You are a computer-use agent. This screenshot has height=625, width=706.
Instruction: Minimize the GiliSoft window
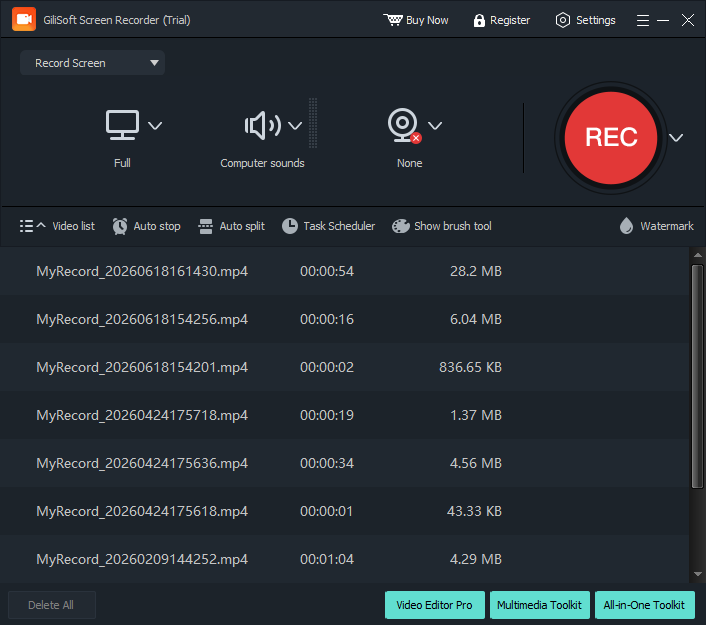(x=663, y=20)
